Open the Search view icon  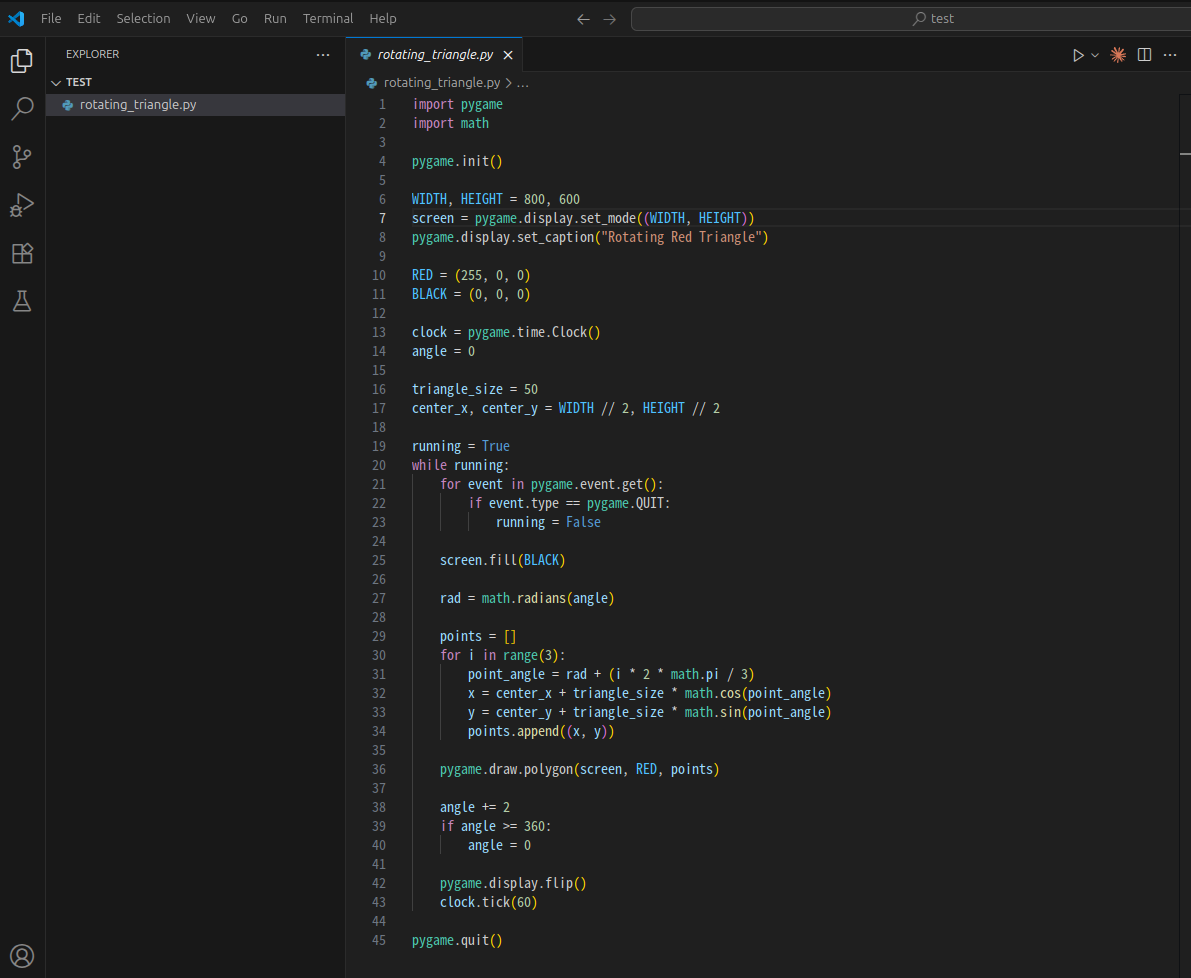pos(22,109)
